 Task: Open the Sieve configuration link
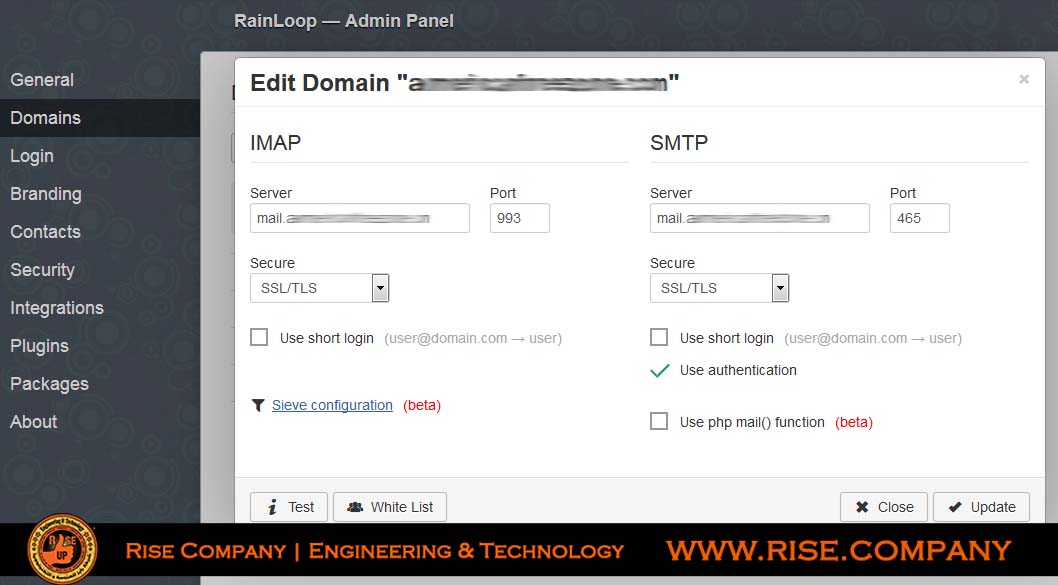click(x=332, y=406)
